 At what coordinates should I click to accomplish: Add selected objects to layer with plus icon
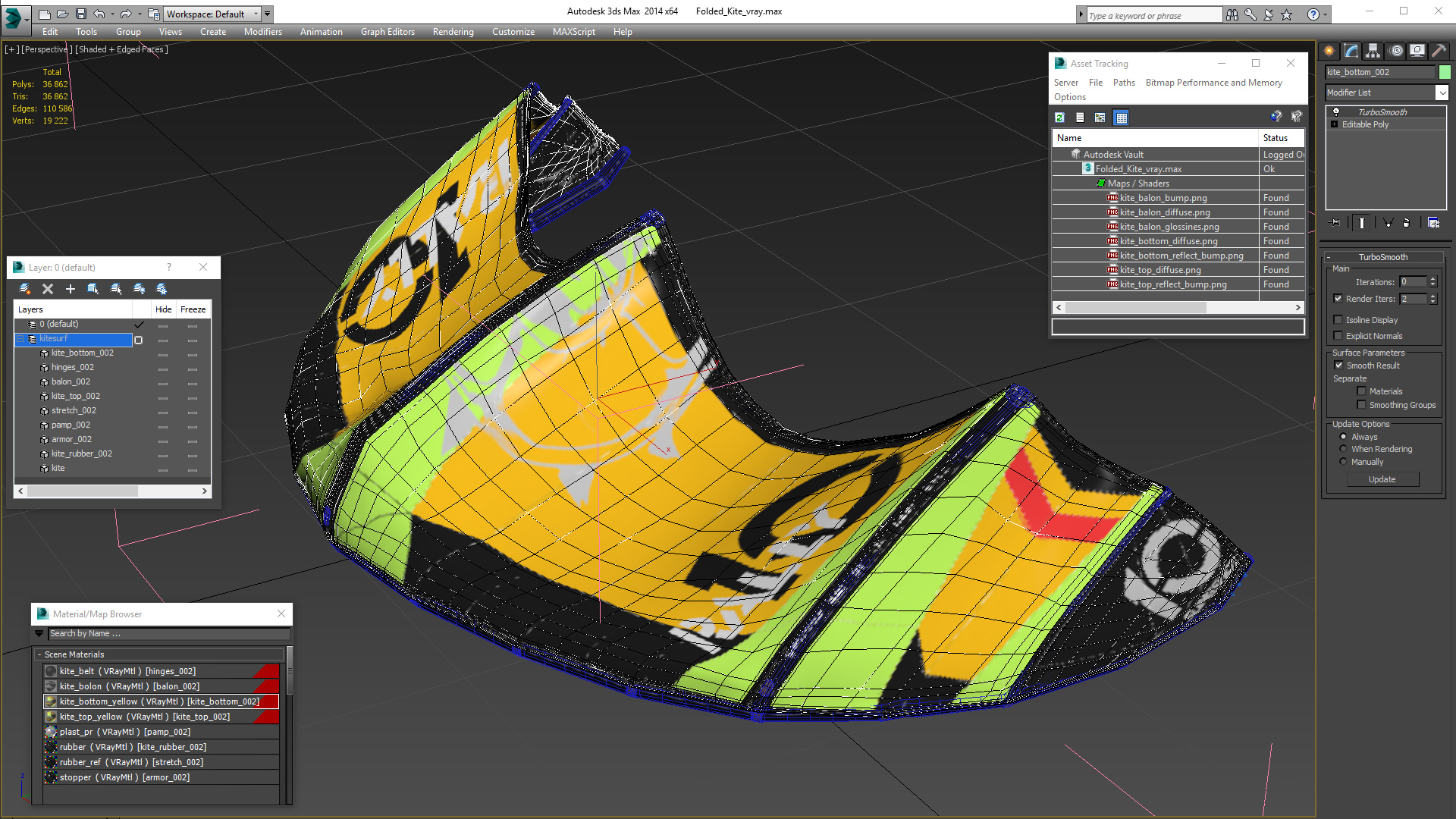[x=71, y=289]
